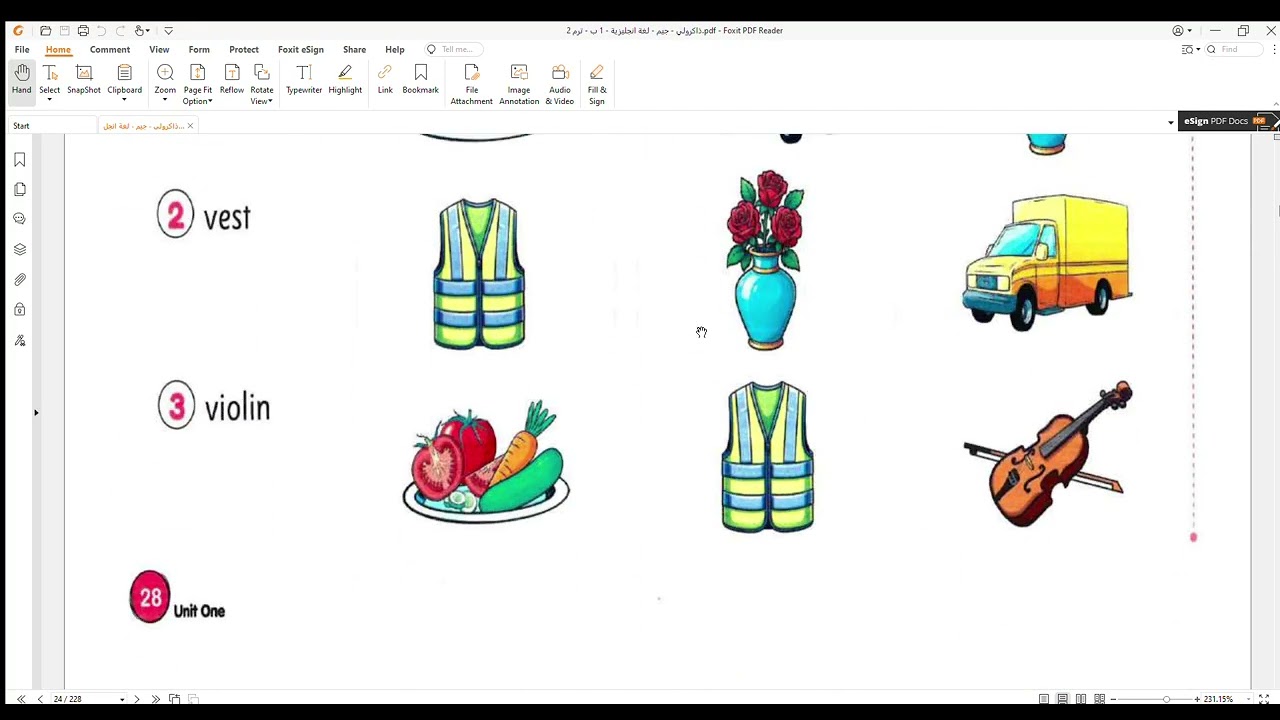The height and width of the screenshot is (720, 1280).
Task: Open Attachments panel in left sidebar
Action: (19, 280)
